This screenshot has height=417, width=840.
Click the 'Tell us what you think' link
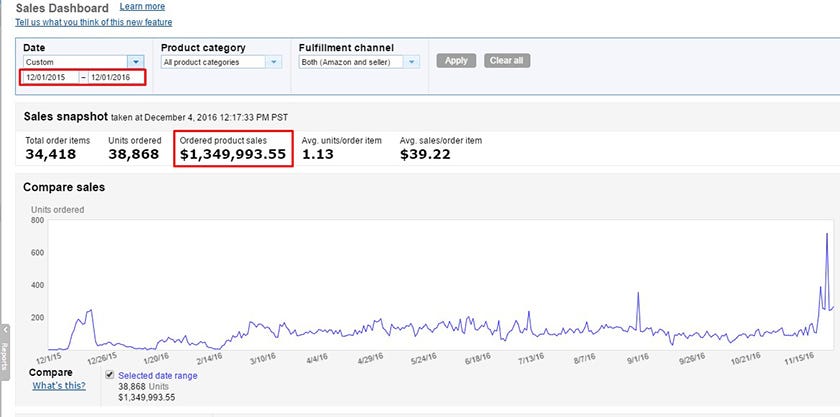pyautogui.click(x=94, y=22)
